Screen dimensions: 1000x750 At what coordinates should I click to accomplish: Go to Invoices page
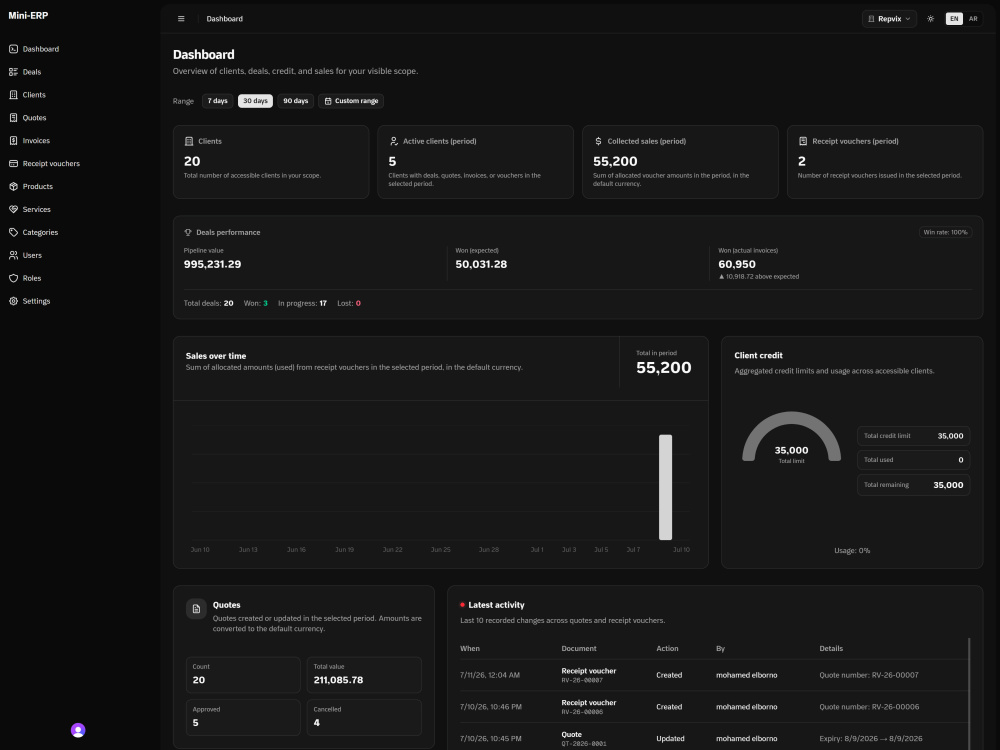[36, 141]
